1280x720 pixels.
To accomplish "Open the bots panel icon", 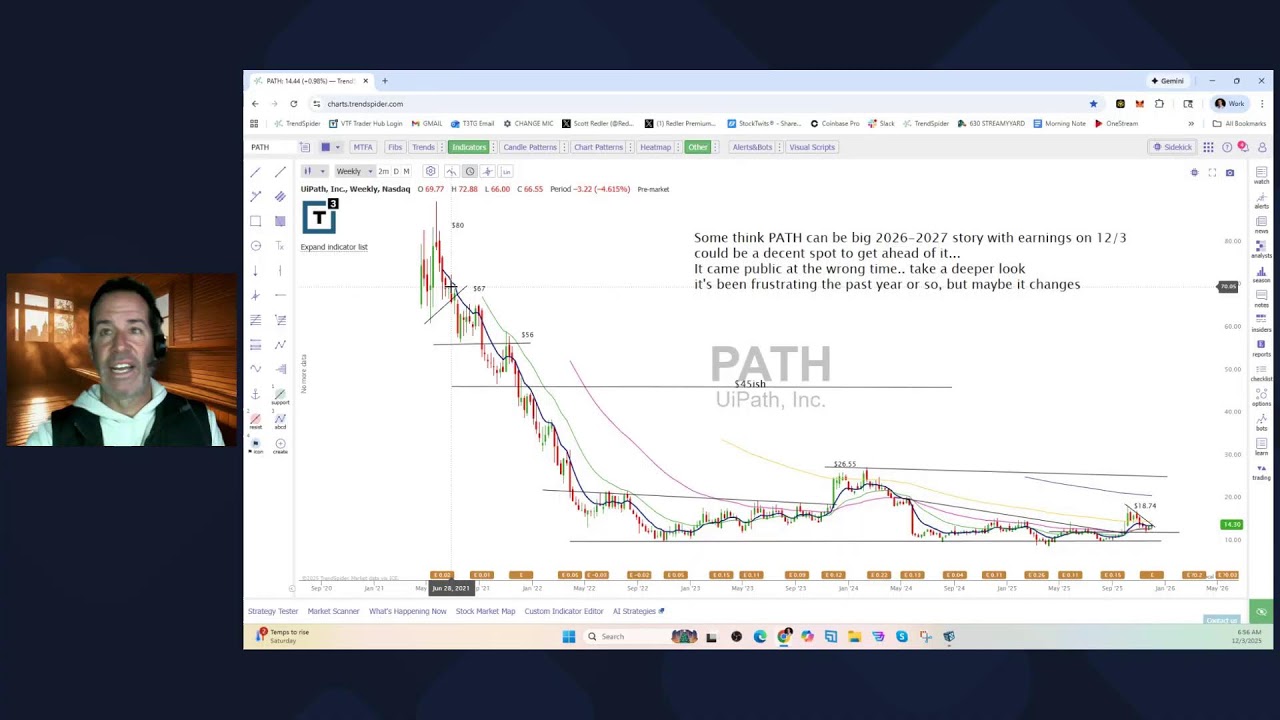I will click(x=1261, y=422).
